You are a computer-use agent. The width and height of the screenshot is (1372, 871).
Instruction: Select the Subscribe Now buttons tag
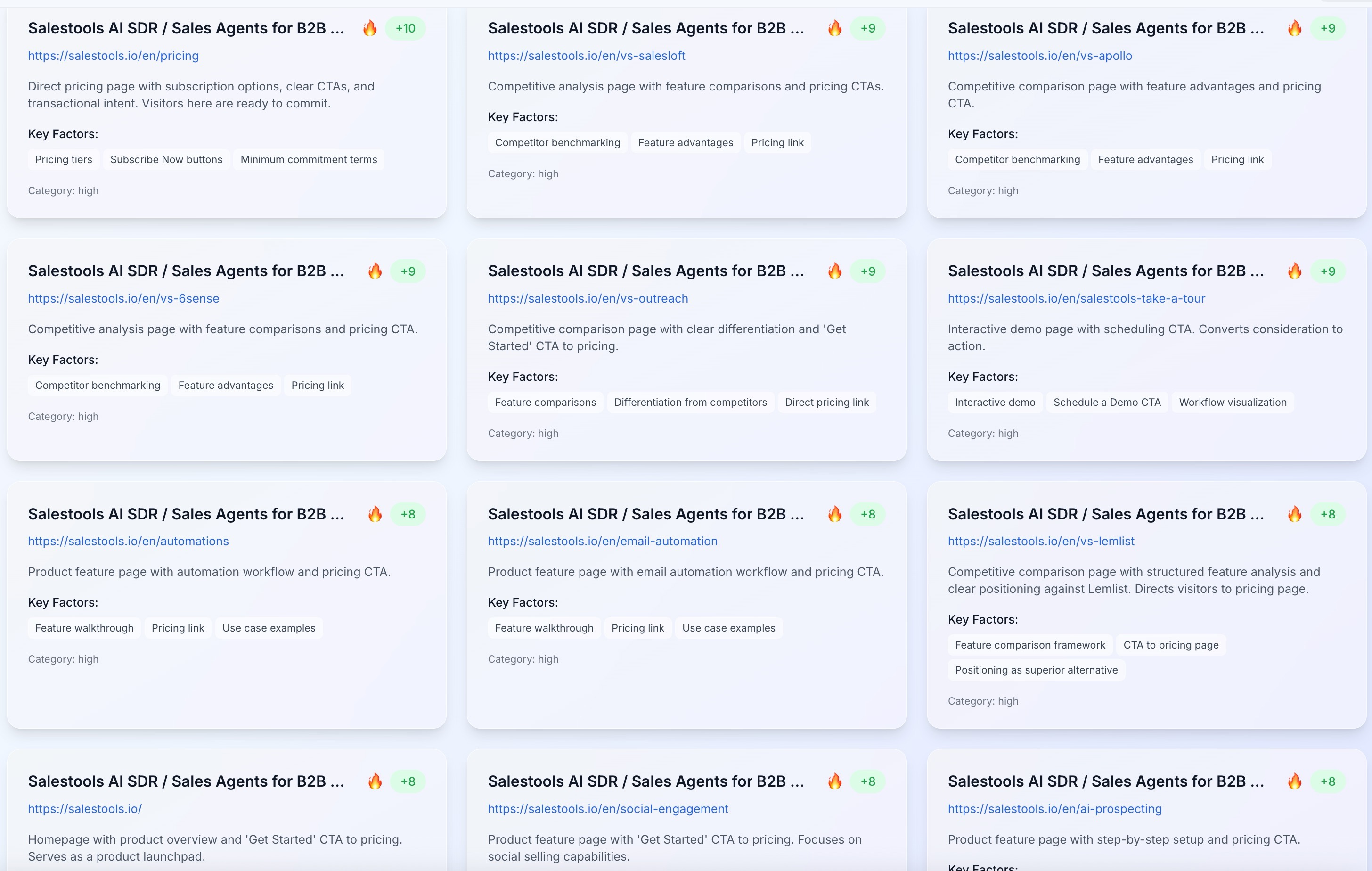(x=166, y=160)
